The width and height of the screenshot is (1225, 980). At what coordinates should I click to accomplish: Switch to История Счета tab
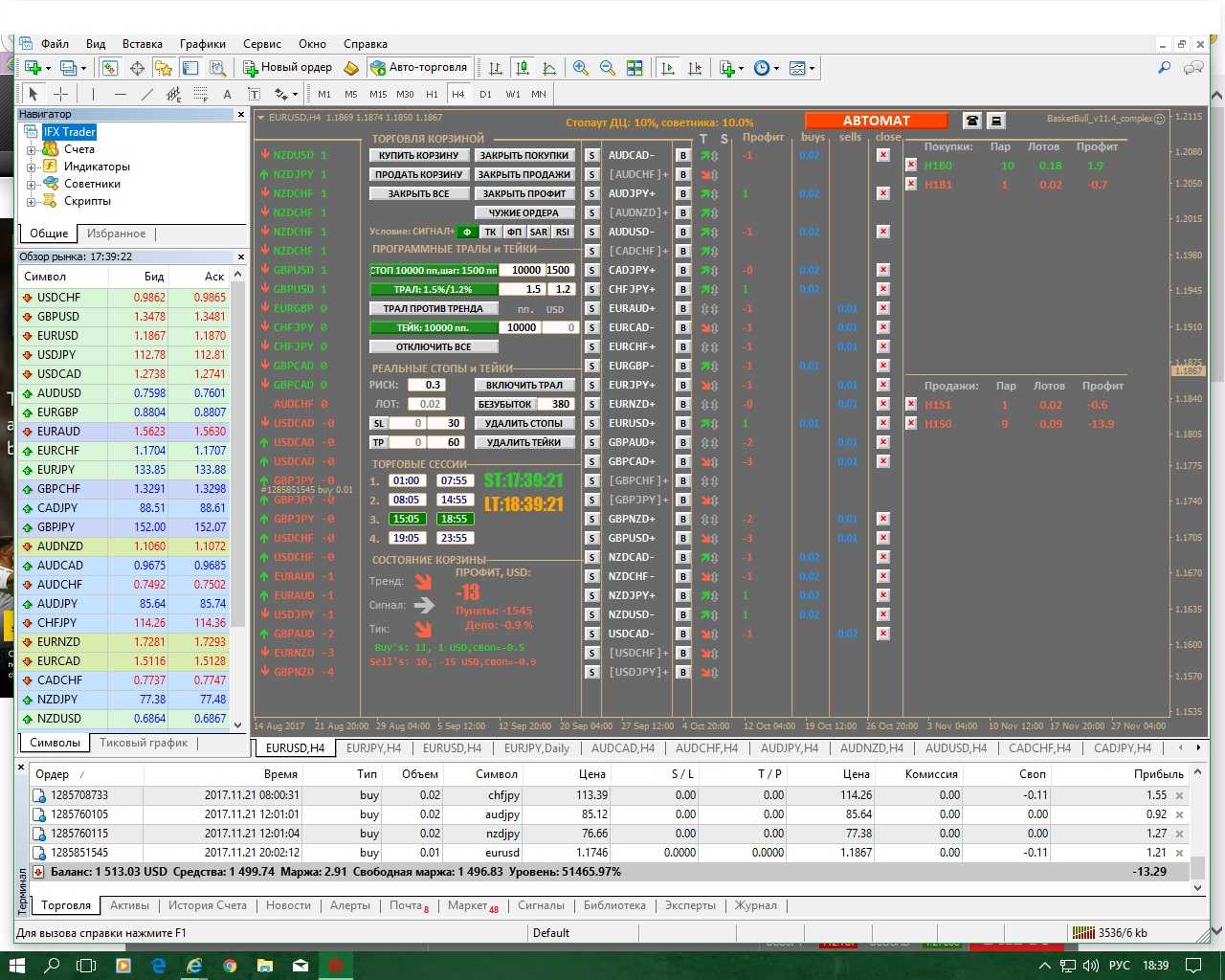coord(208,905)
